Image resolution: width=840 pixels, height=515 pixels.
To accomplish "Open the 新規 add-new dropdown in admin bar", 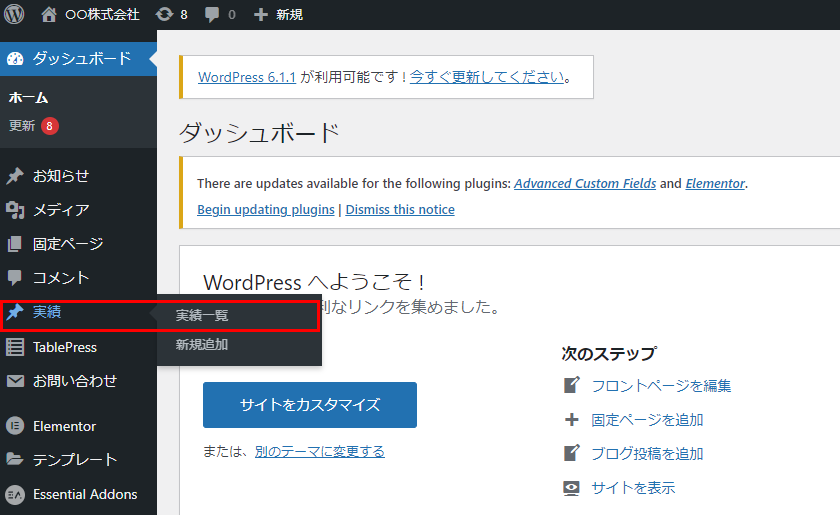I will pos(278,15).
